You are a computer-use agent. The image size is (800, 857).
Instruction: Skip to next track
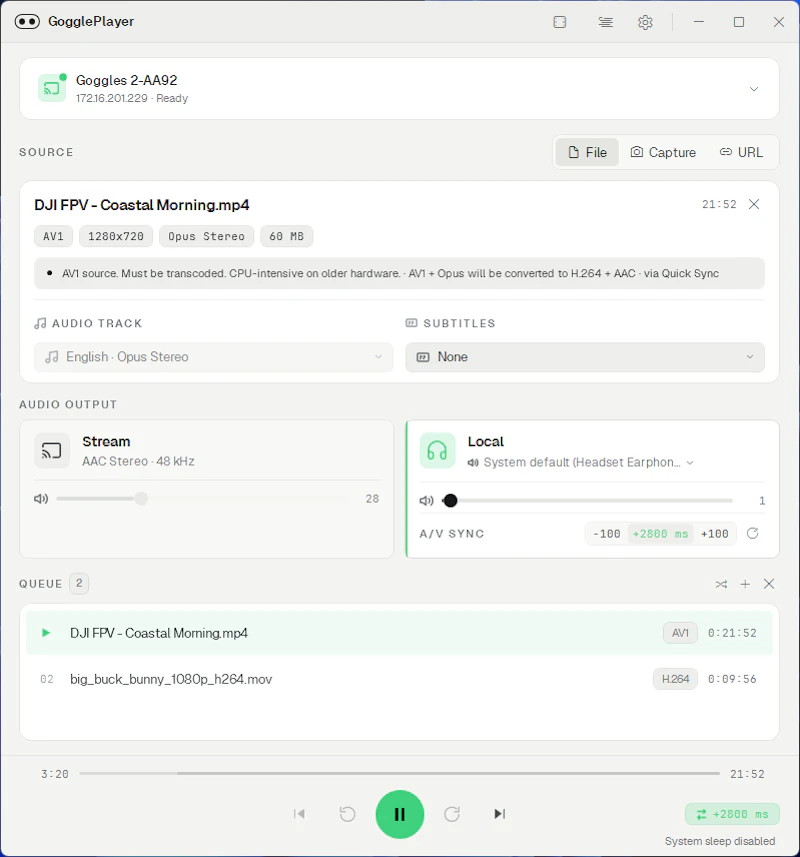coord(499,814)
